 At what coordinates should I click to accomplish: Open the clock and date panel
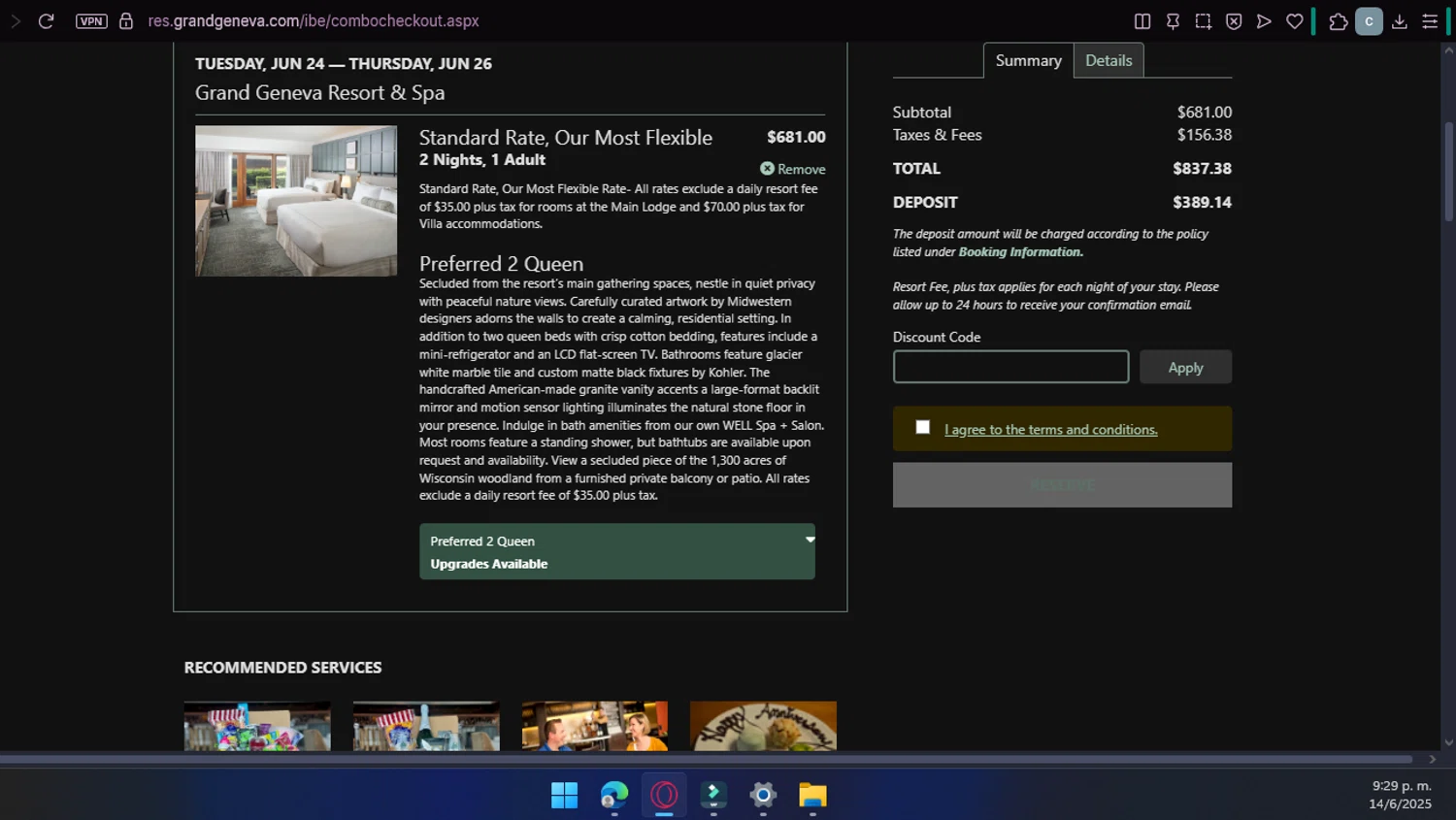tap(1401, 795)
